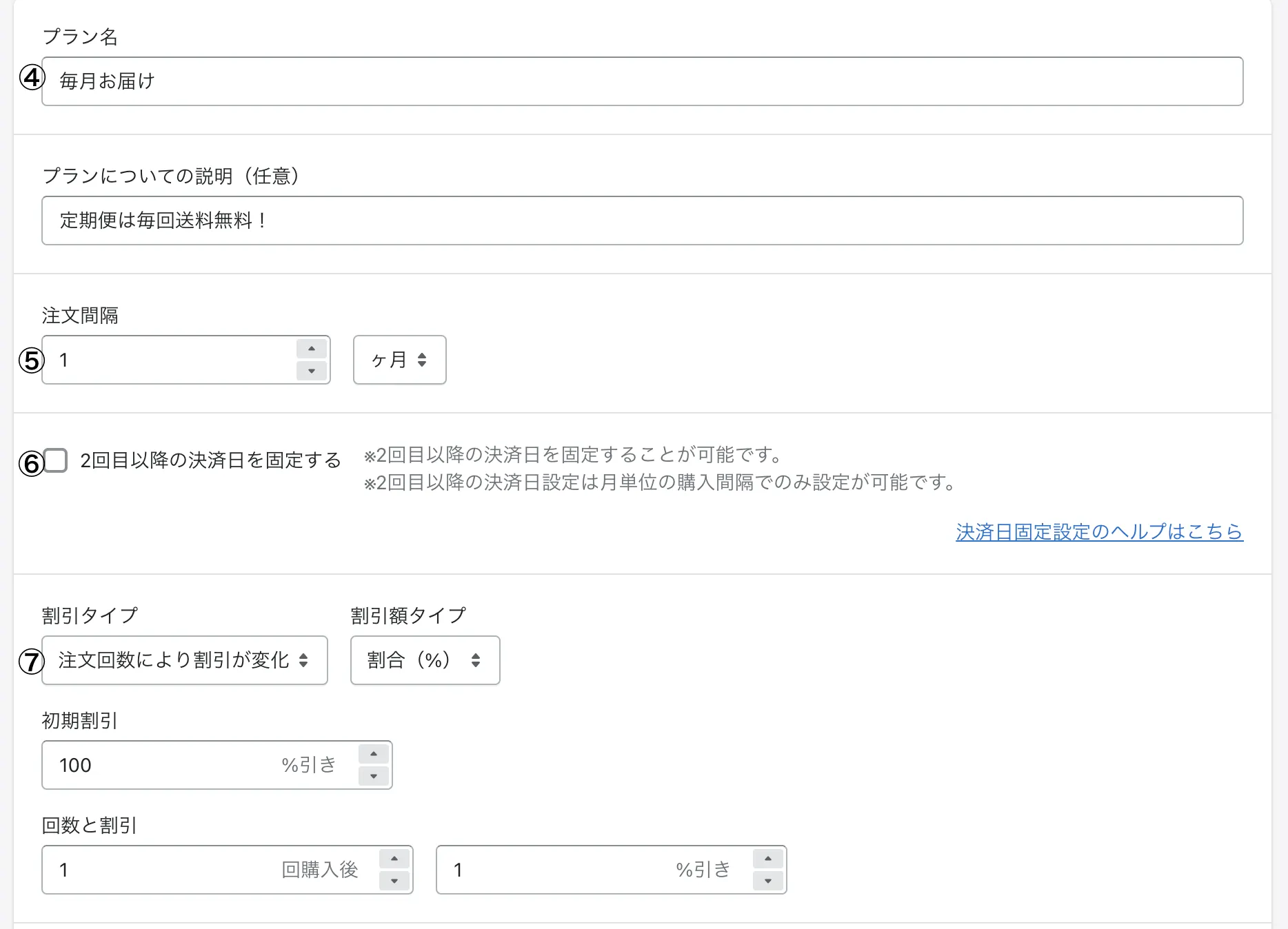Image resolution: width=1288 pixels, height=929 pixels.
Task: Decrease 回購入後 count with down arrow
Action: pos(394,881)
